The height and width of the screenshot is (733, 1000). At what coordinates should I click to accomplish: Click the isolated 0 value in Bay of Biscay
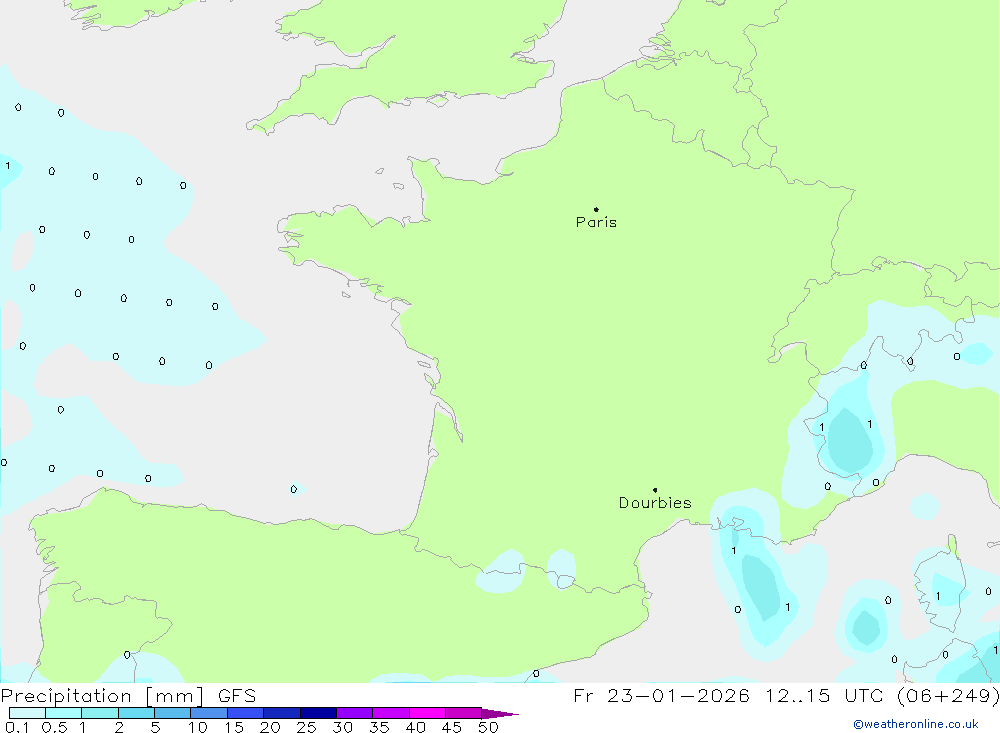pyautogui.click(x=293, y=489)
